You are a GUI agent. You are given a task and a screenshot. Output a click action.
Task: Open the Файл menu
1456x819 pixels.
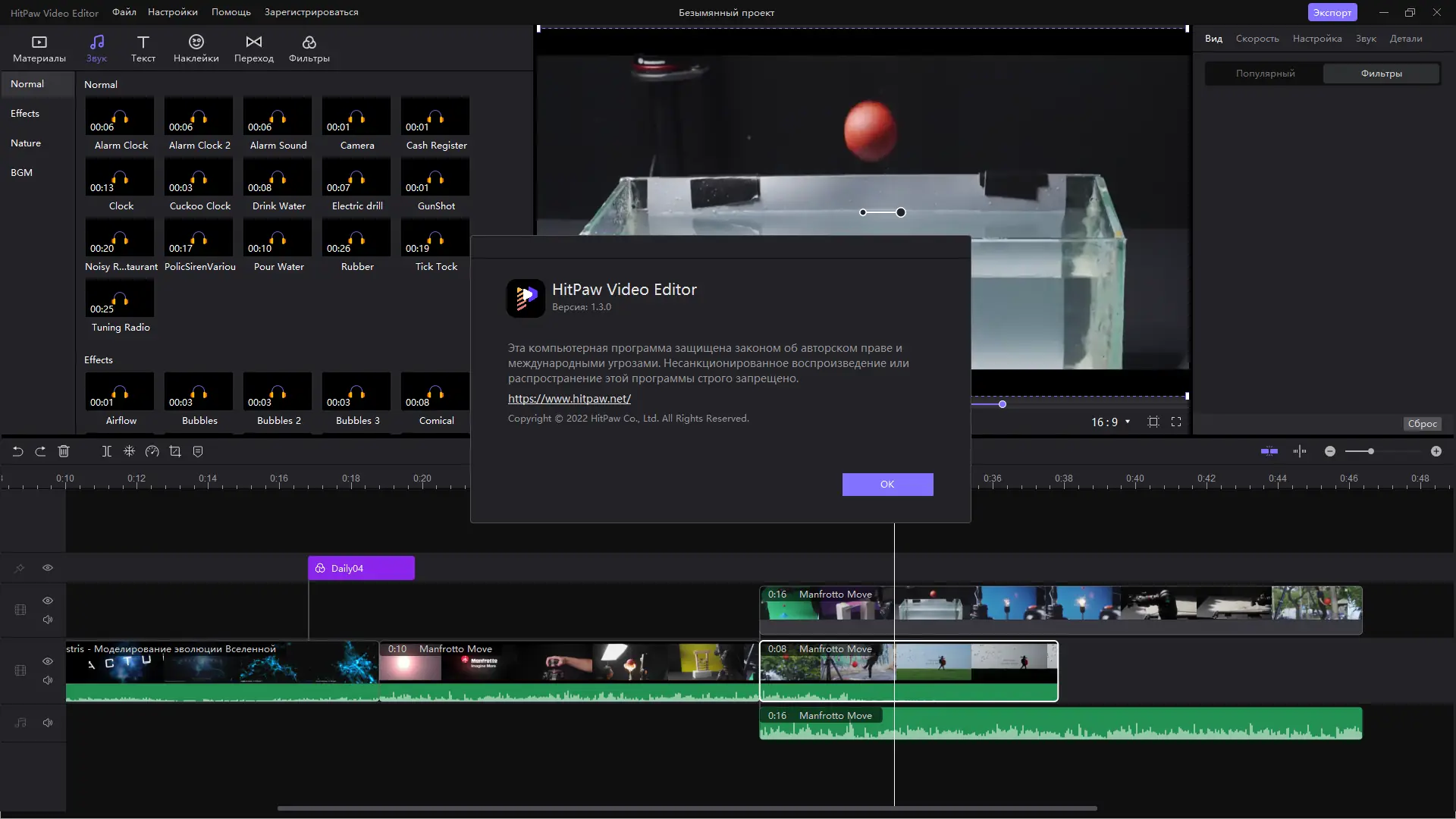click(124, 12)
